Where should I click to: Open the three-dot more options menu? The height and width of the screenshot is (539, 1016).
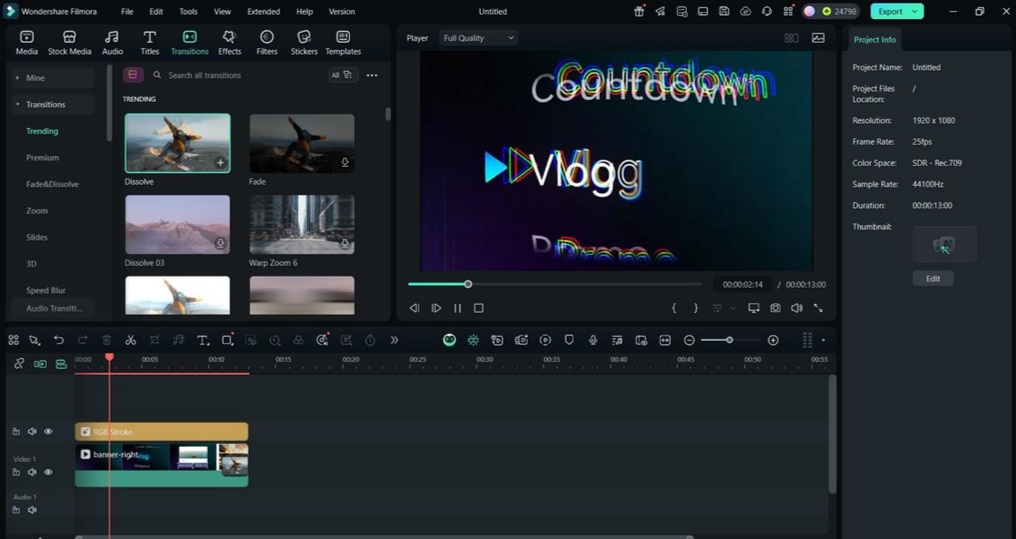click(372, 75)
